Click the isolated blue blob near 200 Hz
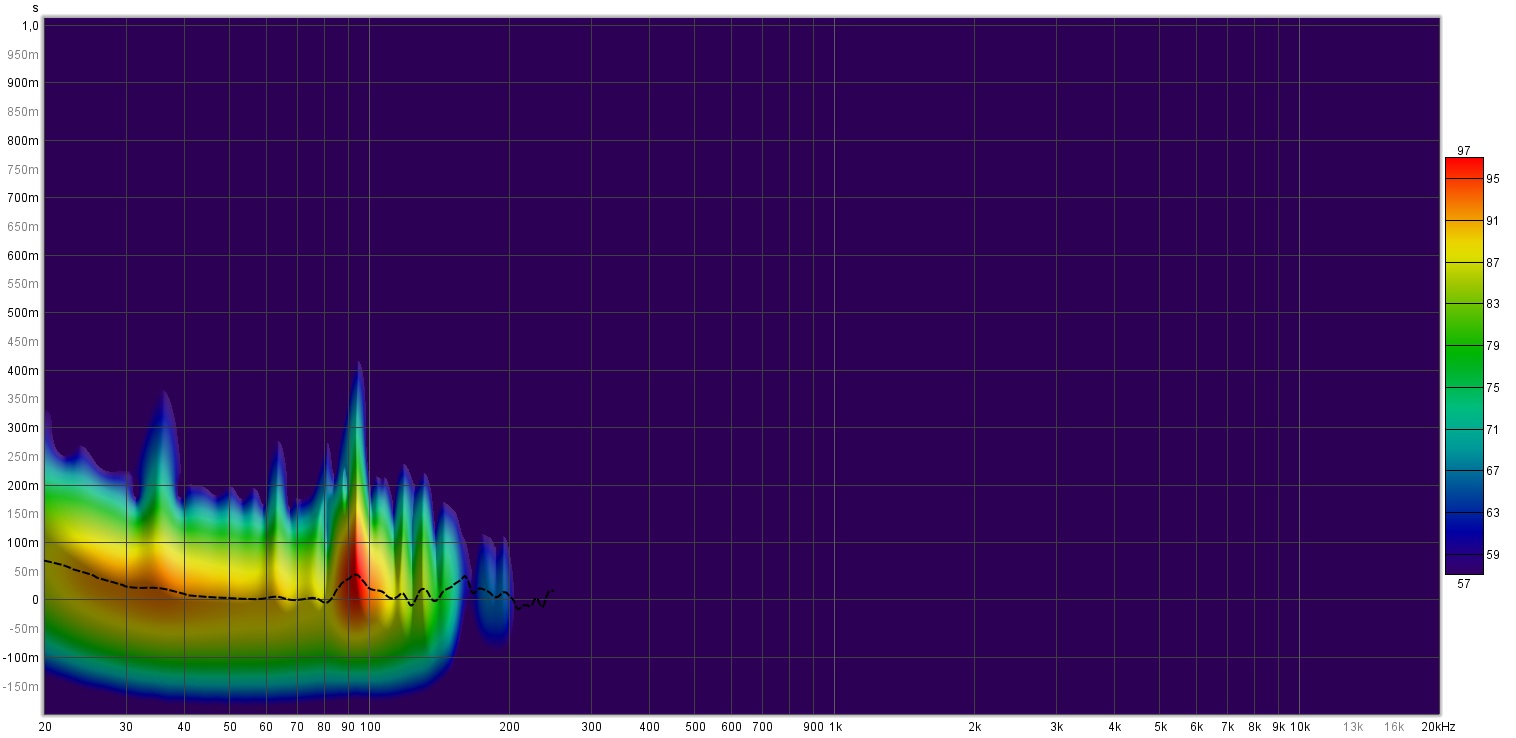 [x=493, y=590]
